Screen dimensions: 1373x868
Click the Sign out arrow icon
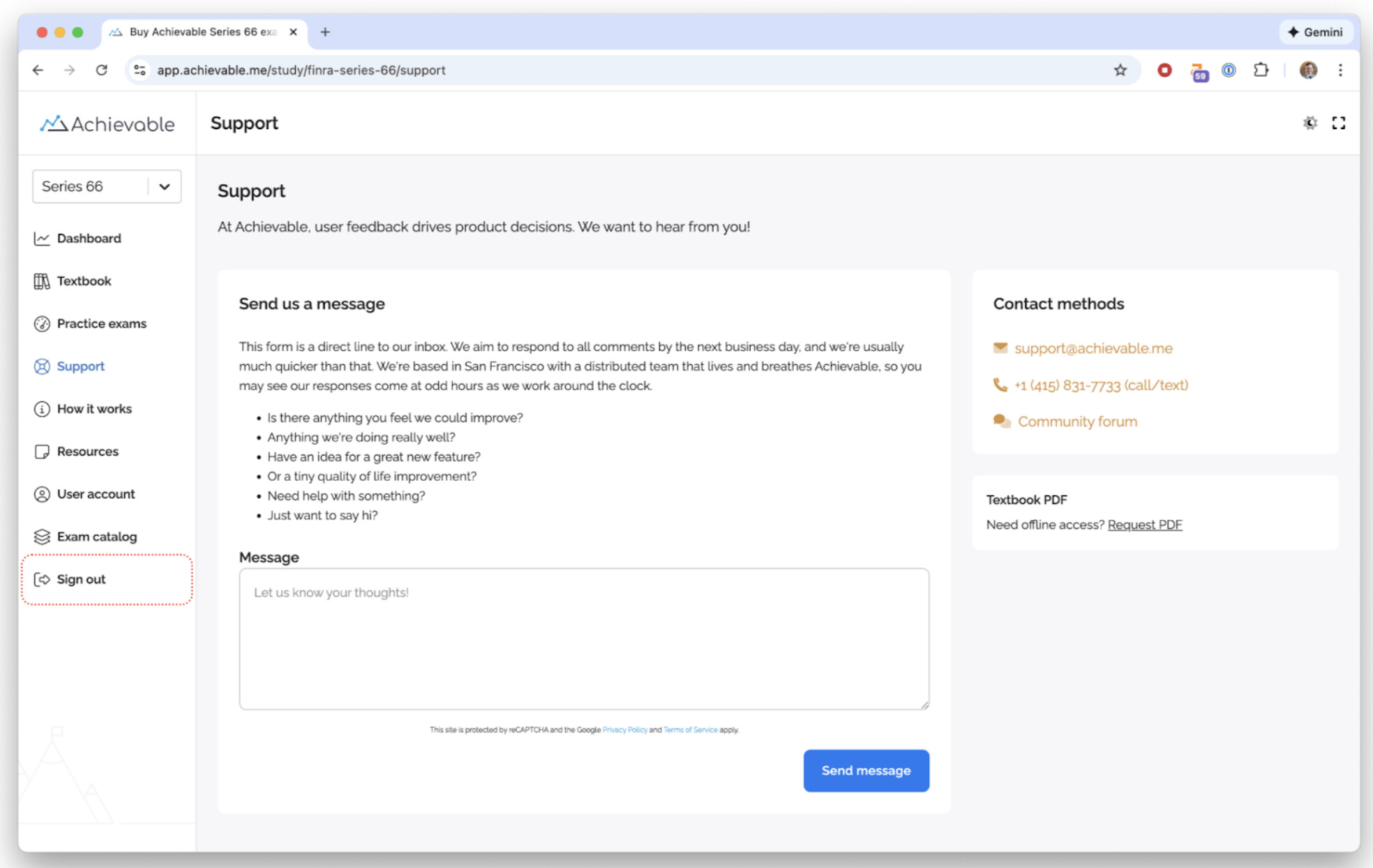click(42, 579)
